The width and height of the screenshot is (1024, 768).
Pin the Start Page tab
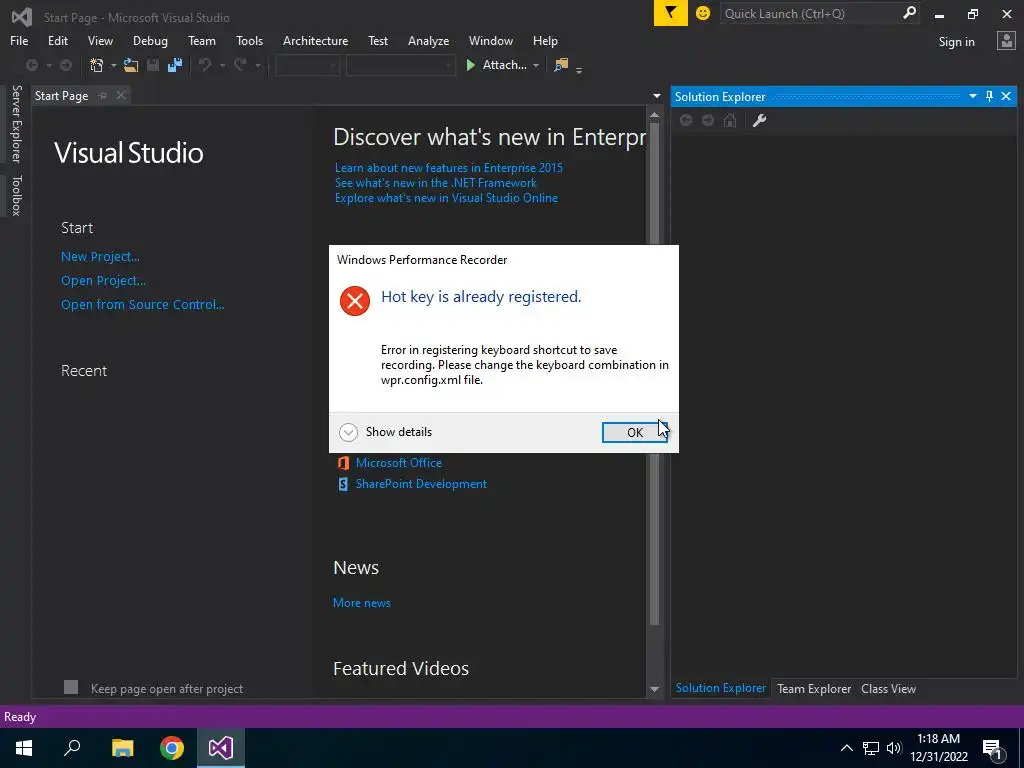[x=103, y=95]
